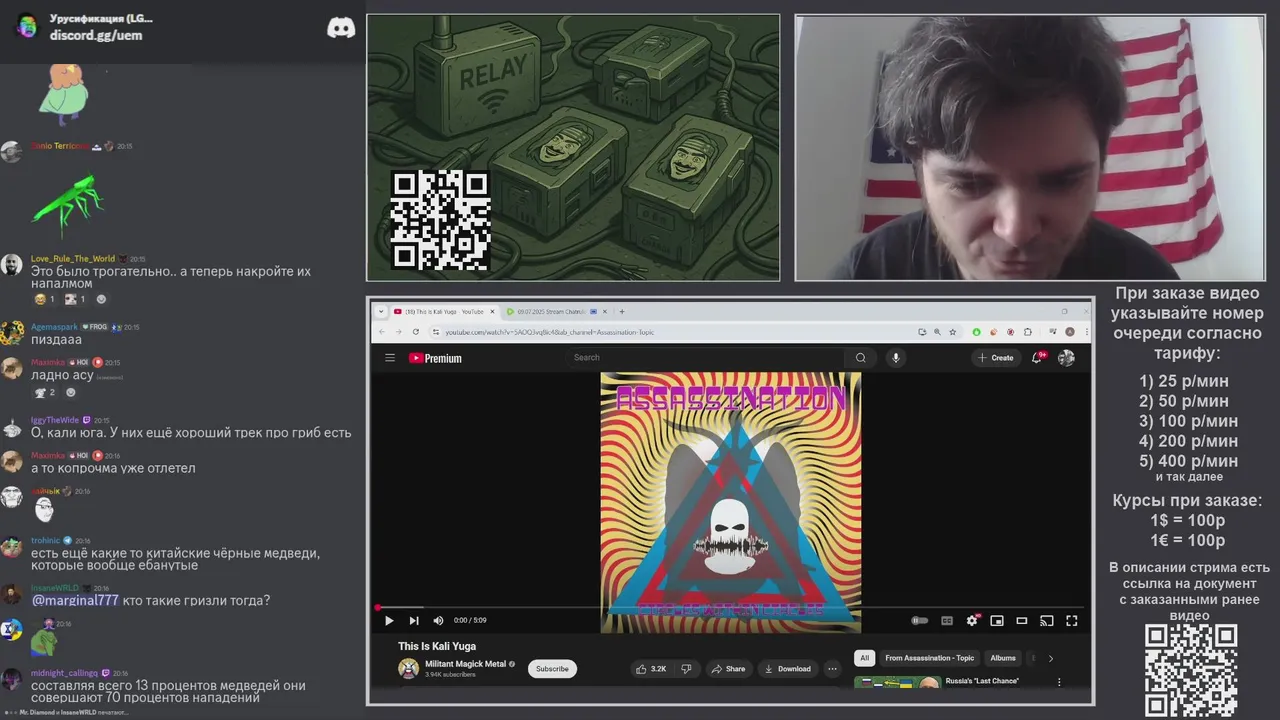The image size is (1280, 720).
Task: Bookmark this page with star icon
Action: [x=952, y=332]
